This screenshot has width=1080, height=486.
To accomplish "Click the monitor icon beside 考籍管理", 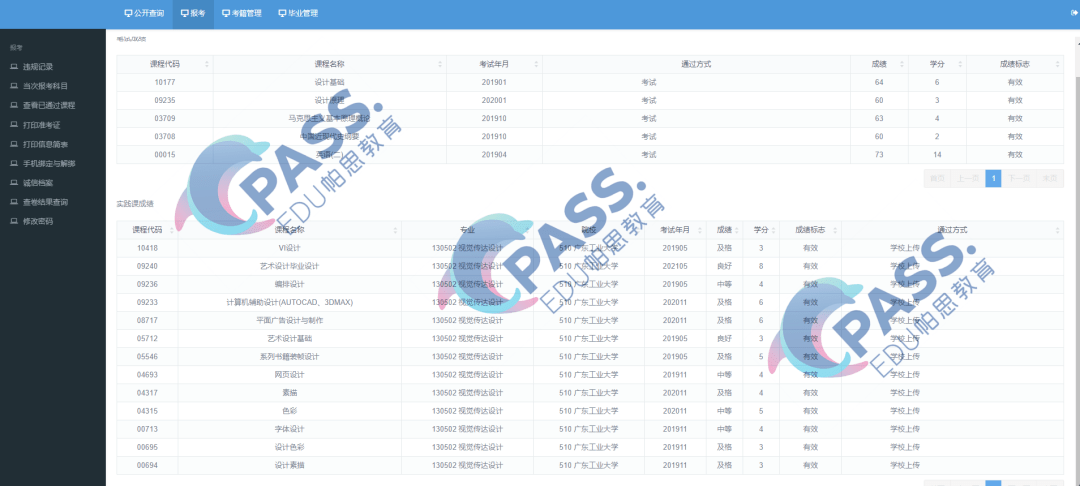I will pyautogui.click(x=226, y=14).
